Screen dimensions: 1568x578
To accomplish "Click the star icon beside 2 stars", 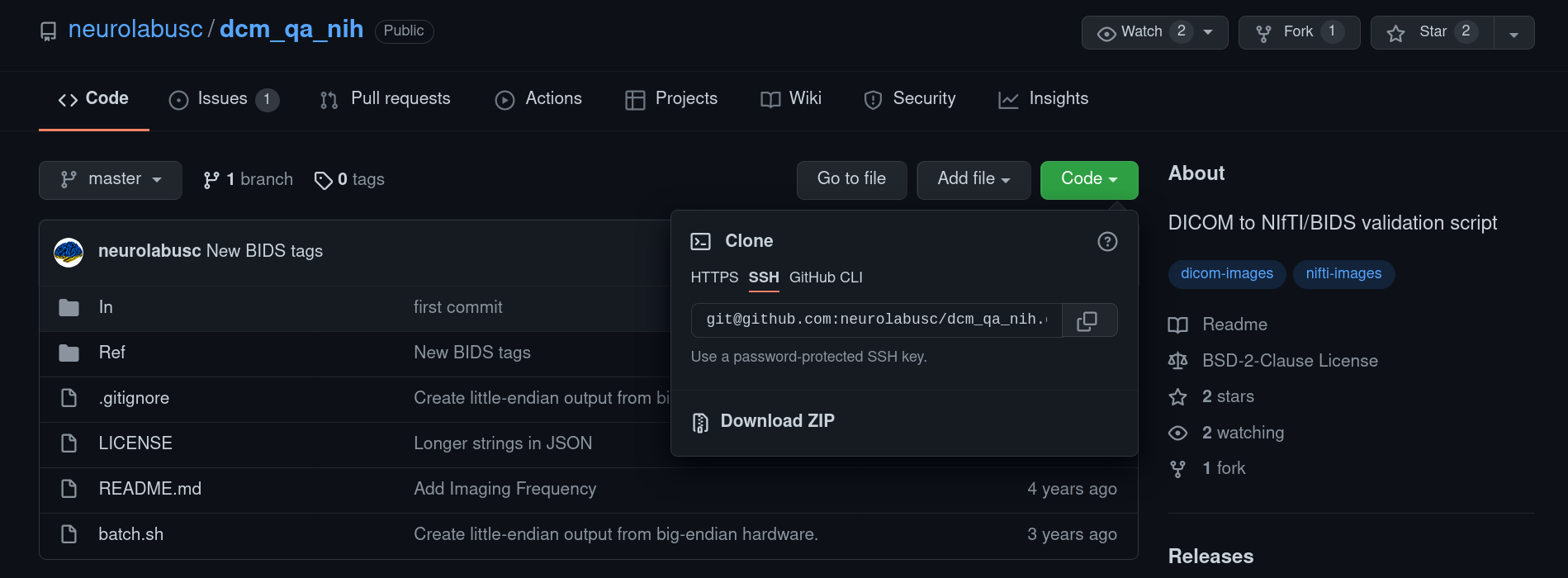I will 1178,397.
